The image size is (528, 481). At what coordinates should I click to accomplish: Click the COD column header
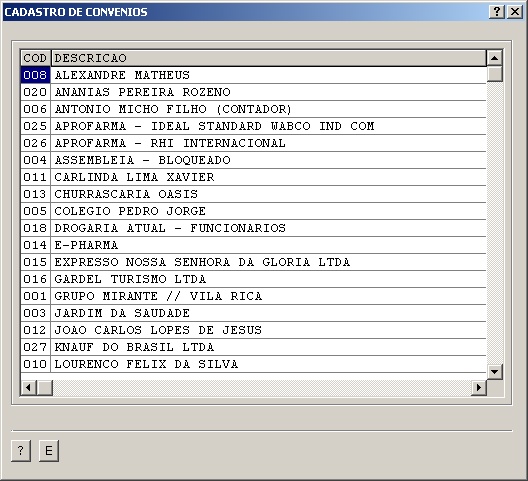point(35,58)
